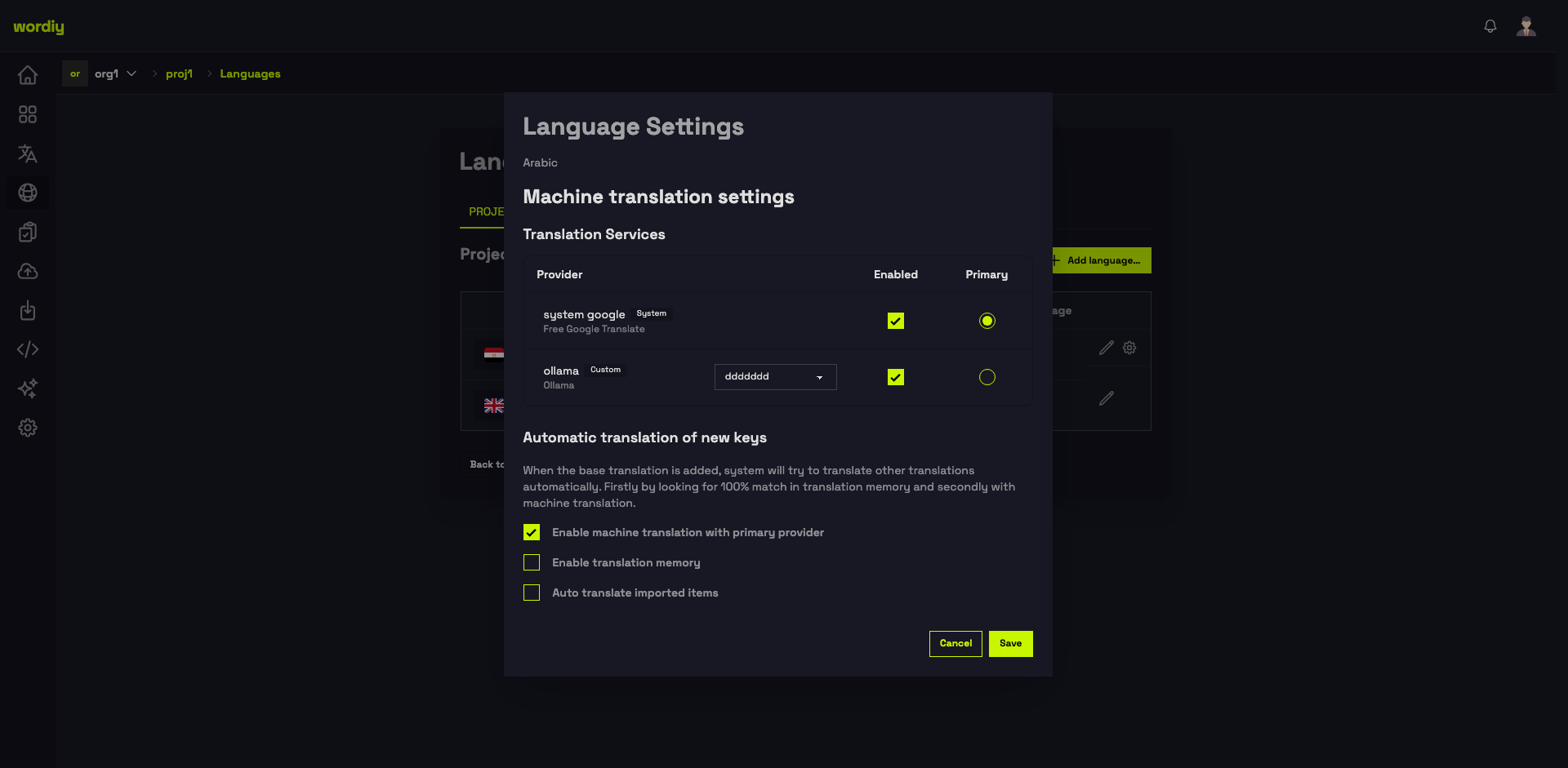Open the export download icon in sidebar
Image resolution: width=1568 pixels, height=768 pixels.
(28, 310)
